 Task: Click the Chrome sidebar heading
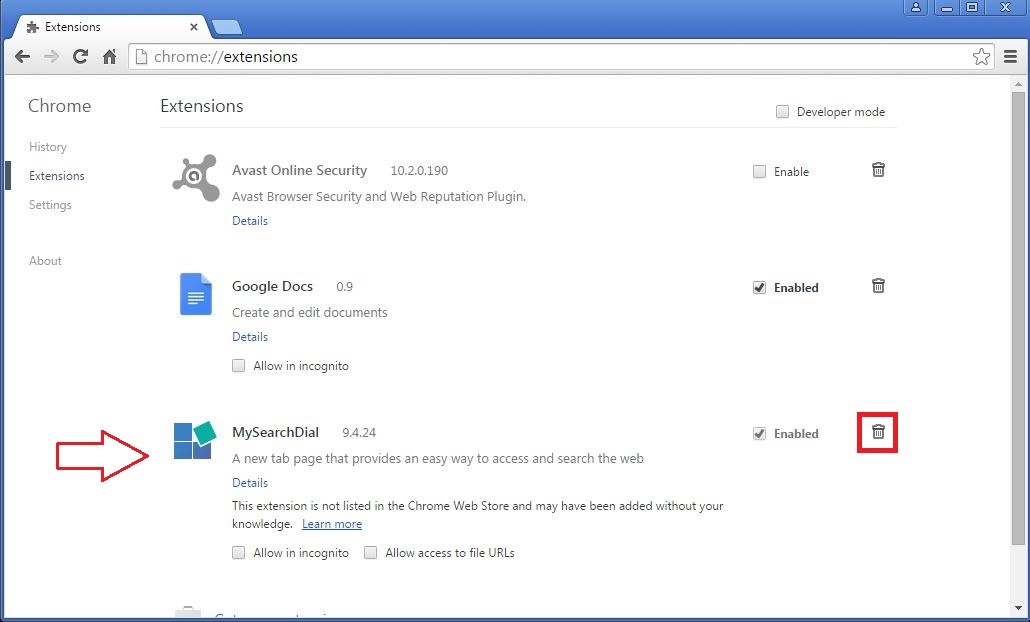(x=60, y=106)
